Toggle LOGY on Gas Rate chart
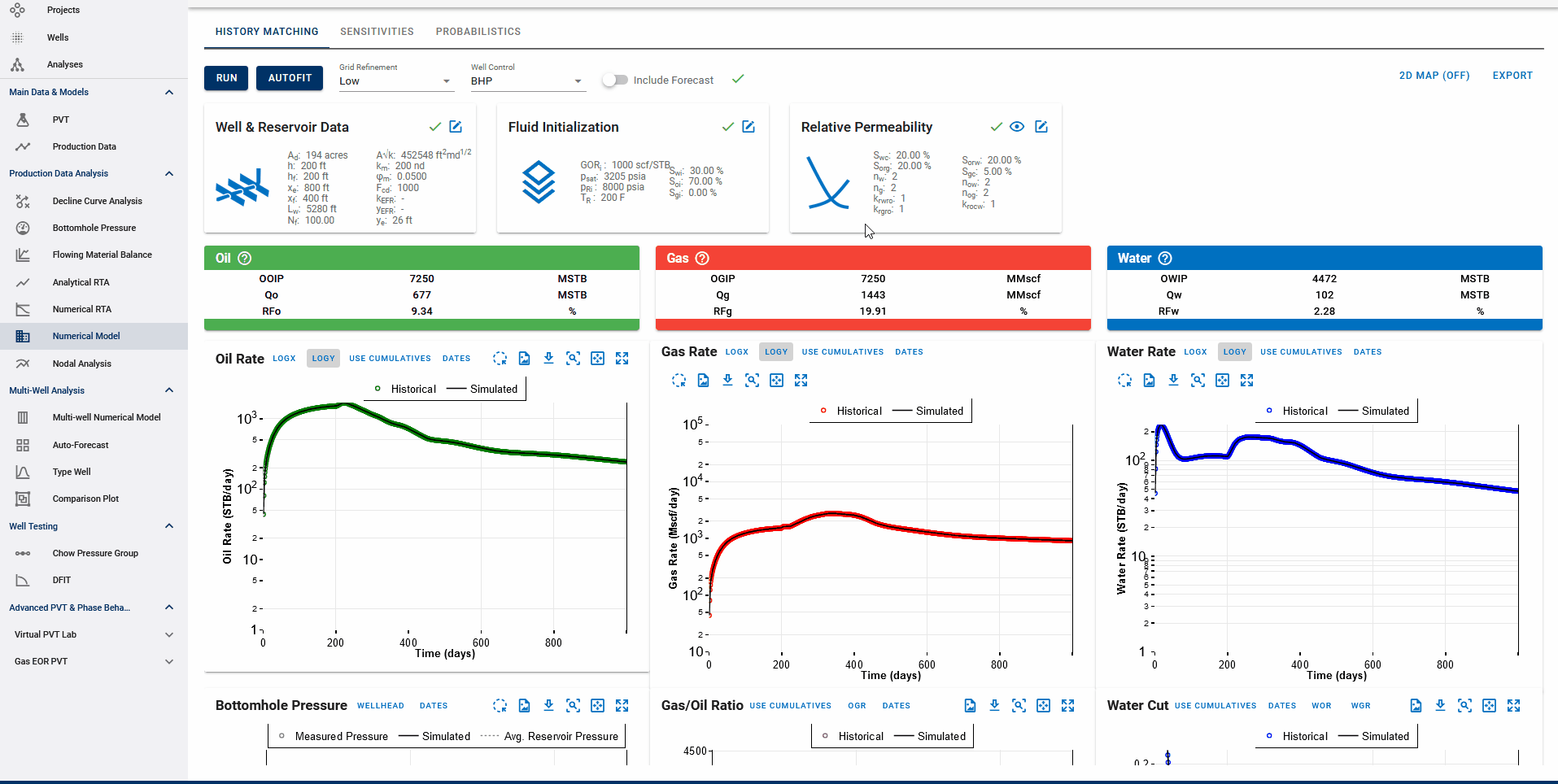1558x784 pixels. point(776,352)
